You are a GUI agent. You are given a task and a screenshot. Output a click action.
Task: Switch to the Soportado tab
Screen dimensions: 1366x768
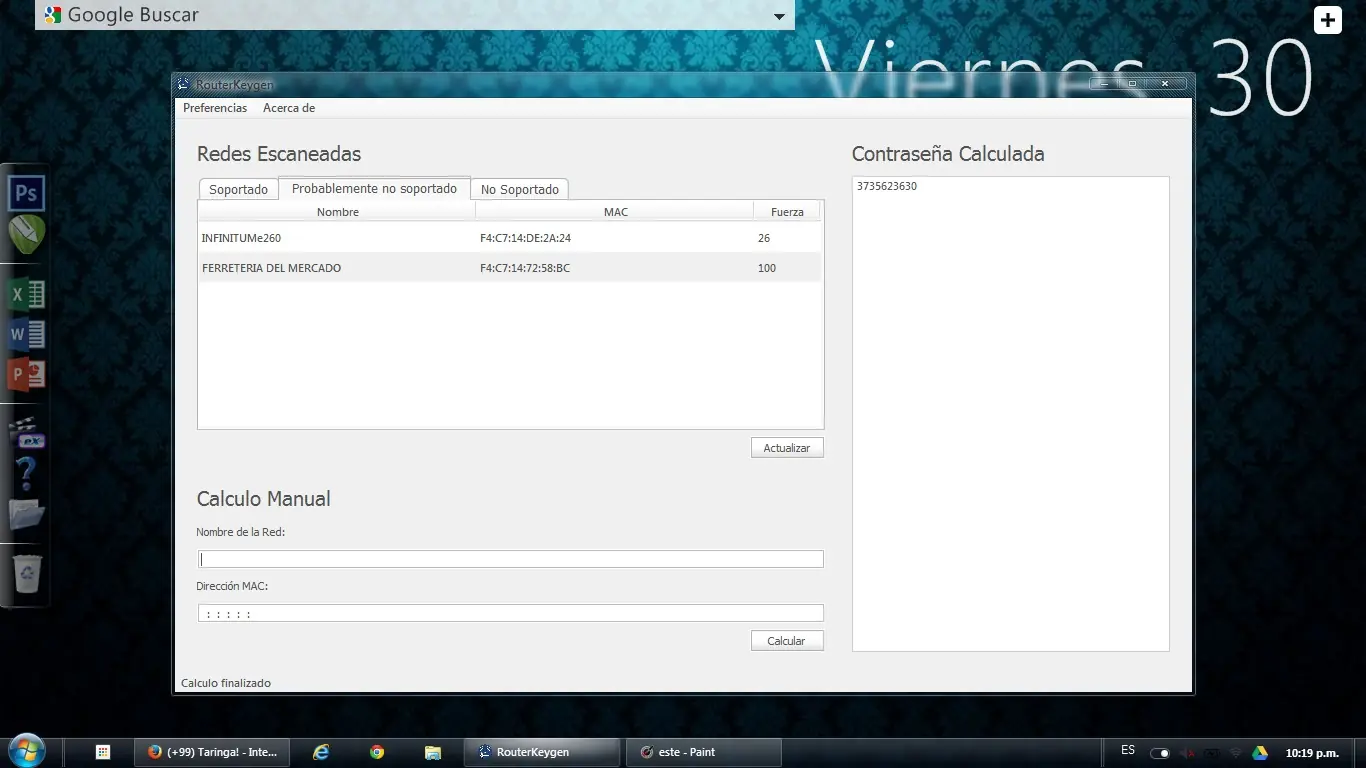pos(238,188)
